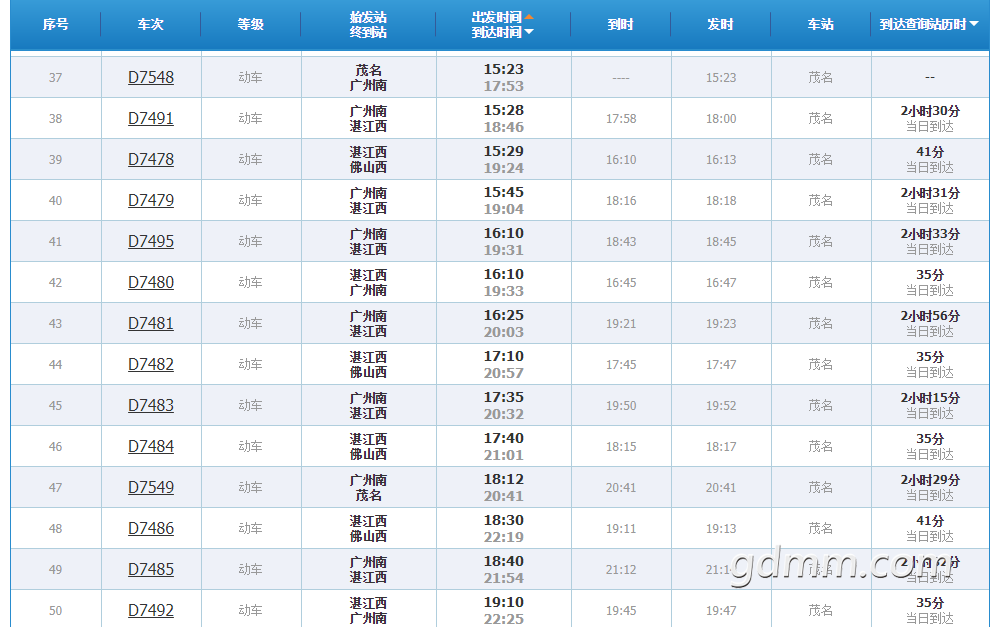1000x627 pixels.
Task: View train D7480 schedule
Action: pos(151,282)
